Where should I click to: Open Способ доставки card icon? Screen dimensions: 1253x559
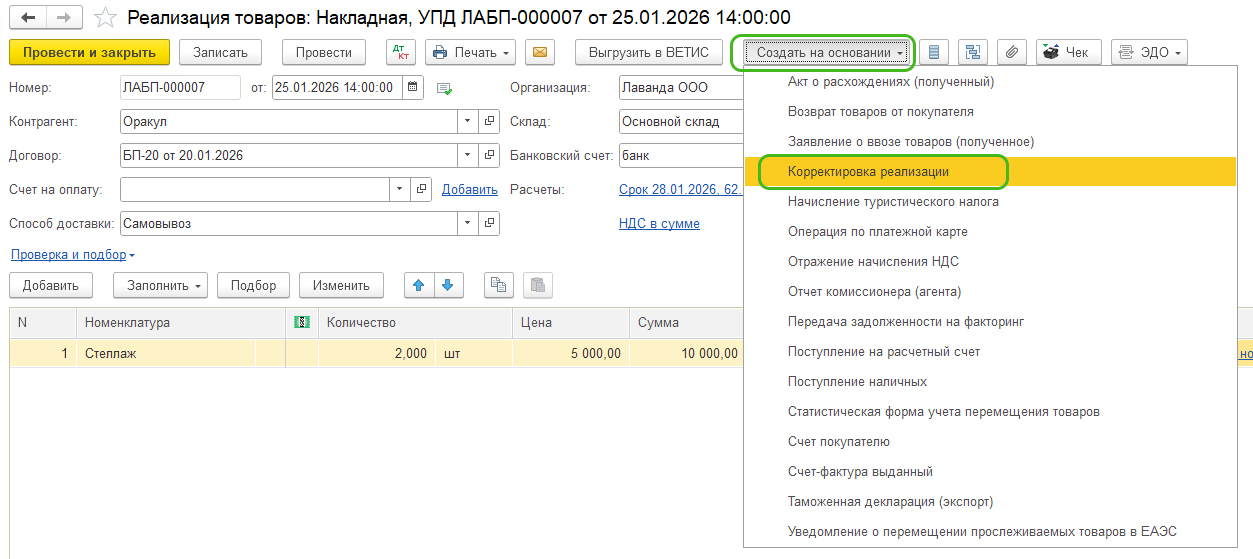490,223
